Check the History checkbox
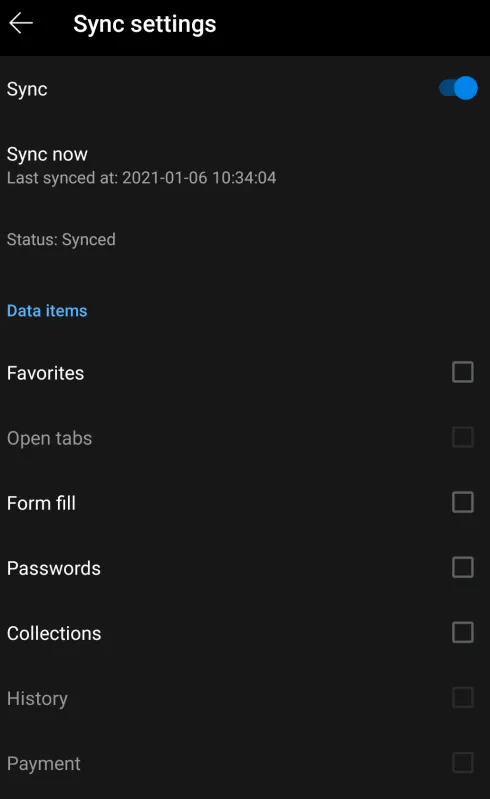The height and width of the screenshot is (799, 490). (x=462, y=698)
